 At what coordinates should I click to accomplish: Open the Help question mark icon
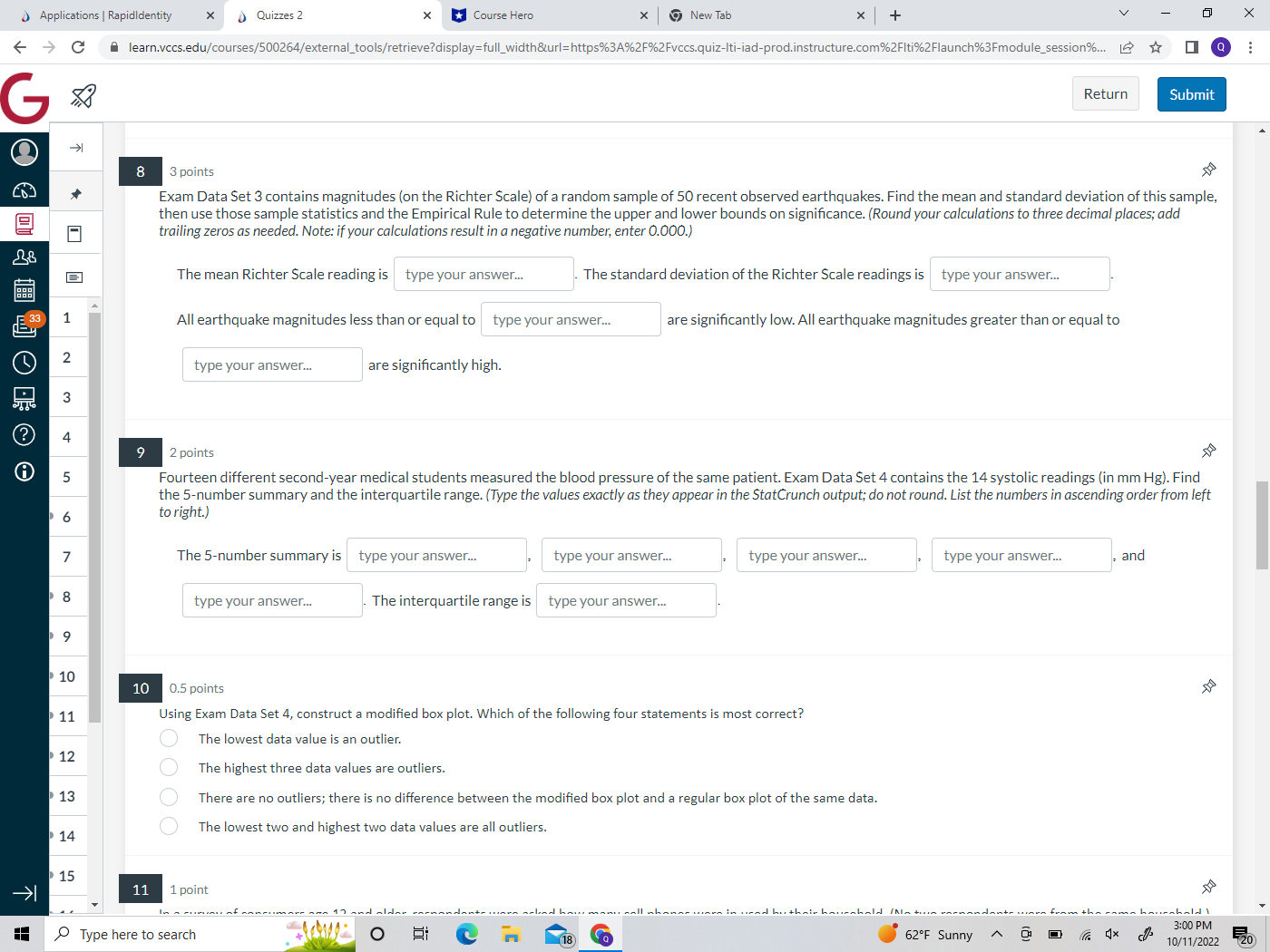[24, 434]
